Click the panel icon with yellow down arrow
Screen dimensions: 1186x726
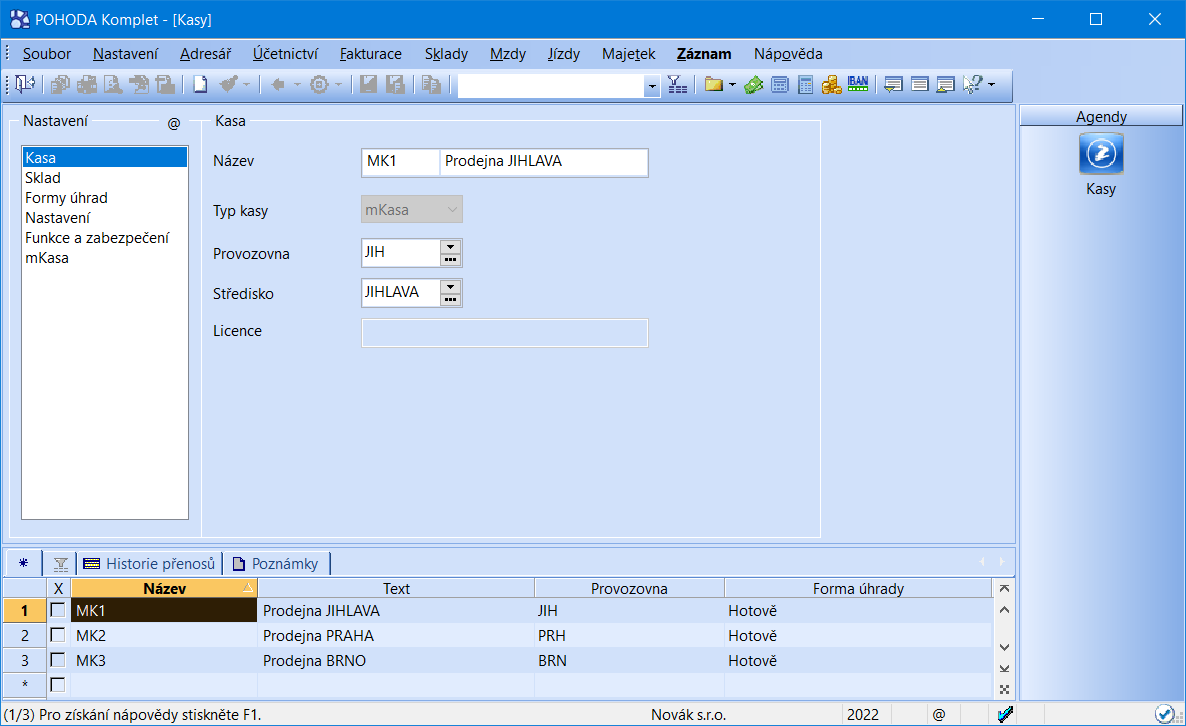(893, 84)
